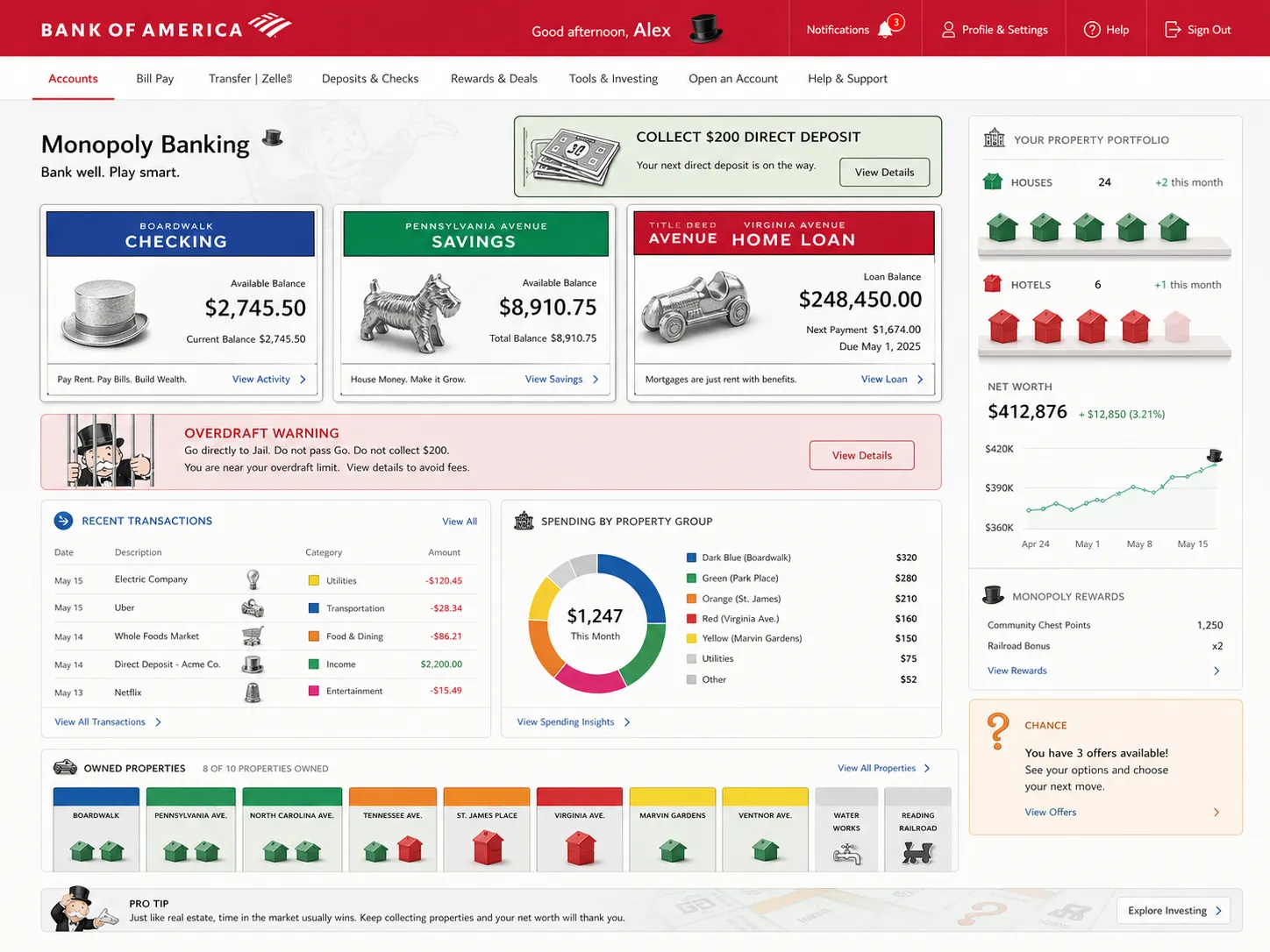Image resolution: width=1270 pixels, height=952 pixels.
Task: Click the Mr. Monopoly jail image
Action: (x=110, y=451)
